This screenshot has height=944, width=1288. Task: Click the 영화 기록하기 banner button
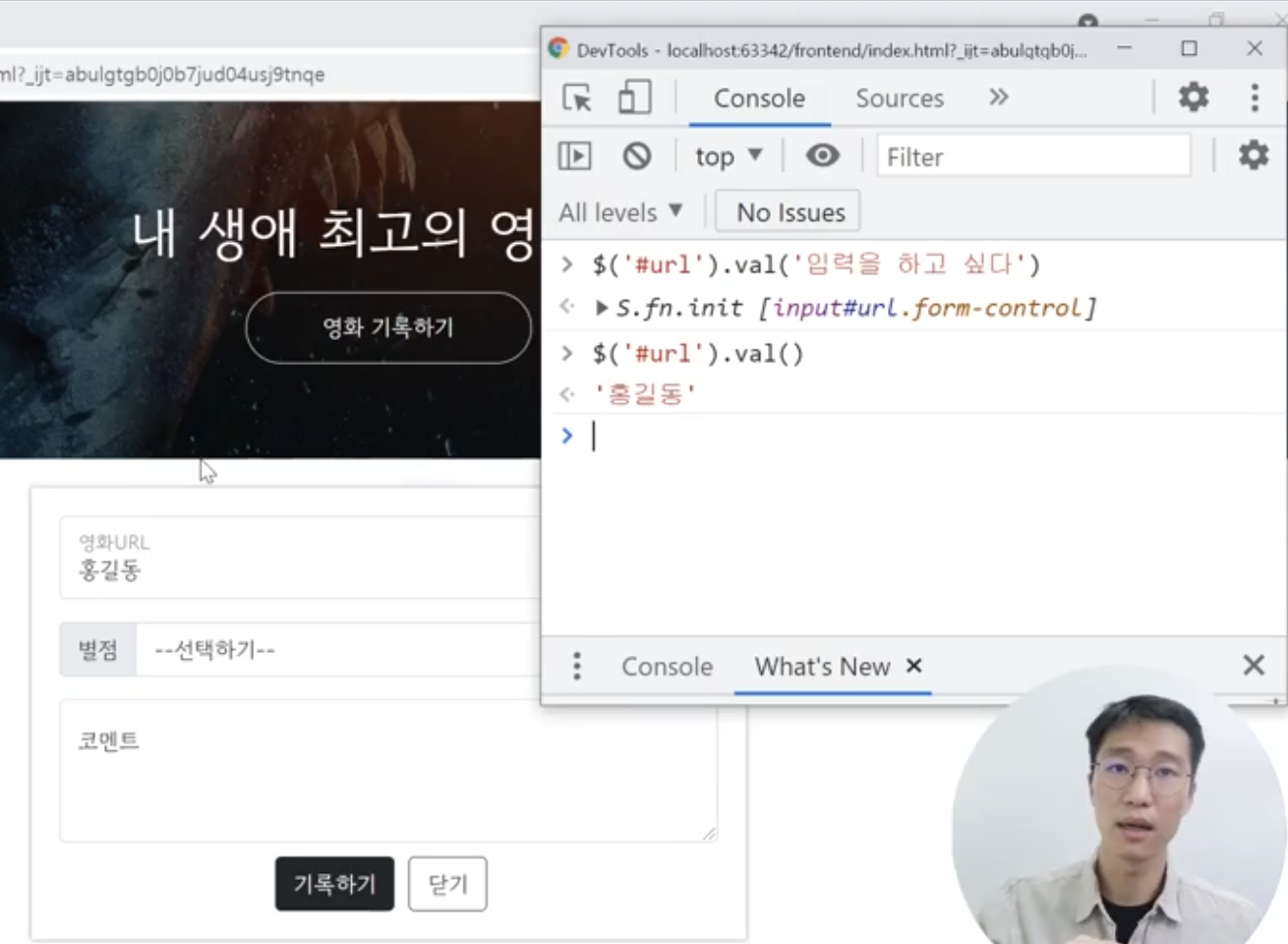pyautogui.click(x=388, y=327)
